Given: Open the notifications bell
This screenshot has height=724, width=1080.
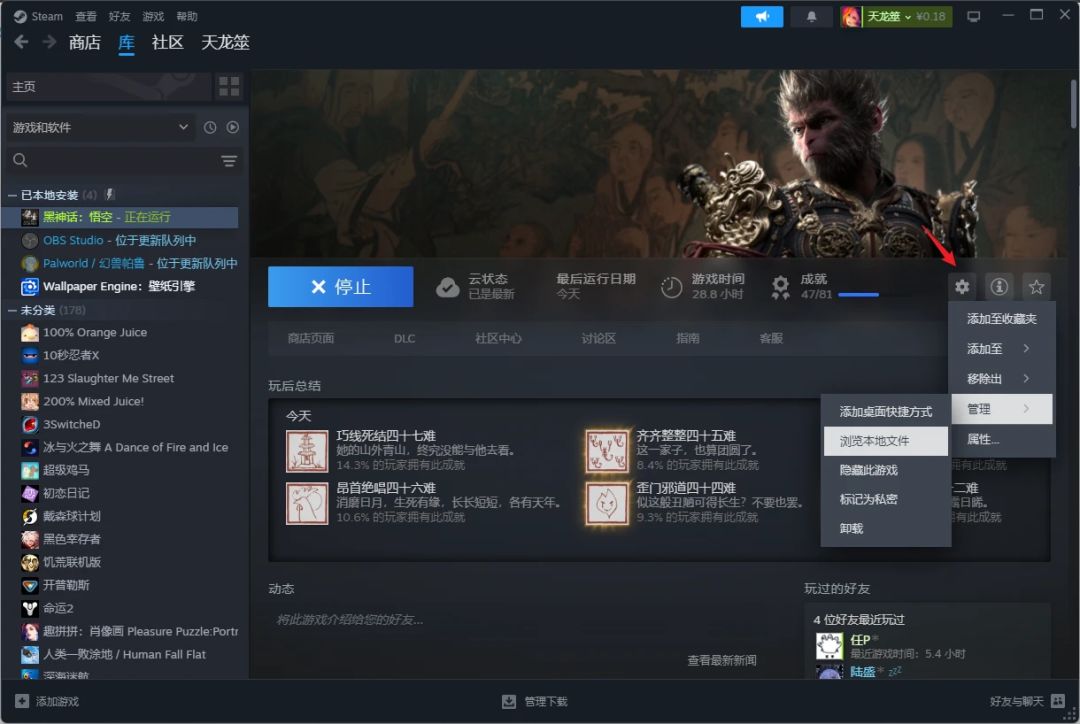Looking at the screenshot, I should point(811,17).
